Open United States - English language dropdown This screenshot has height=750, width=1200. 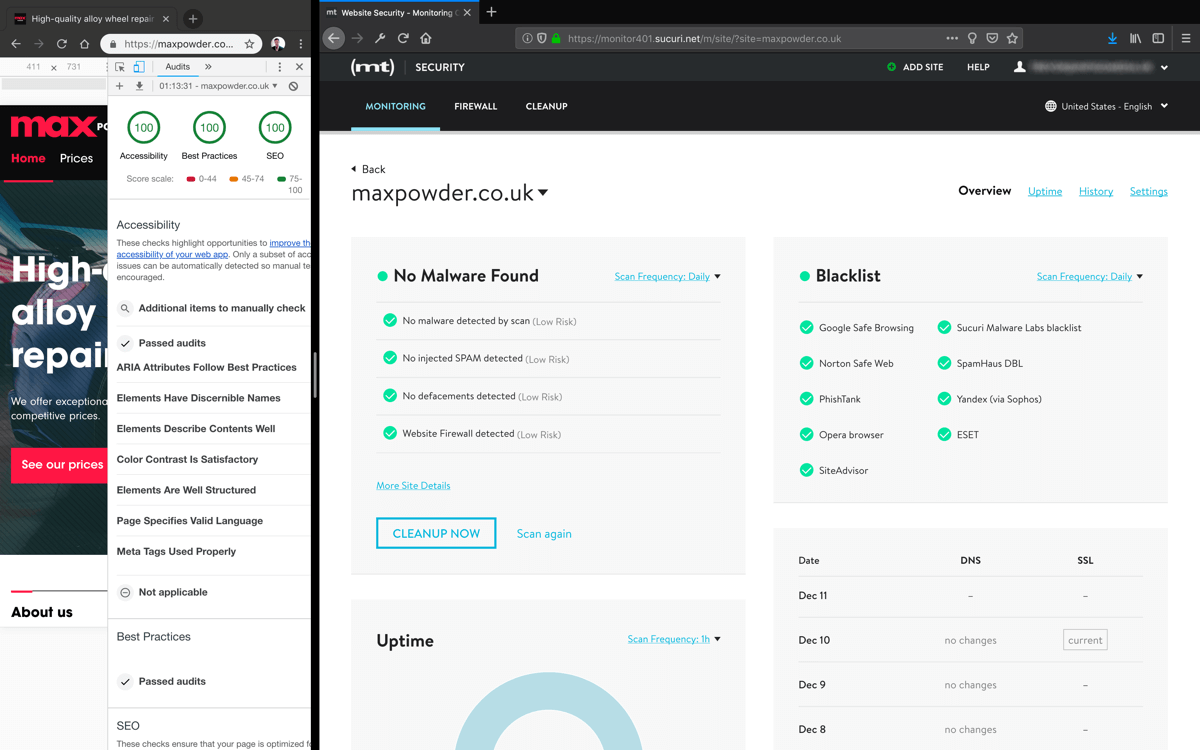point(1107,106)
